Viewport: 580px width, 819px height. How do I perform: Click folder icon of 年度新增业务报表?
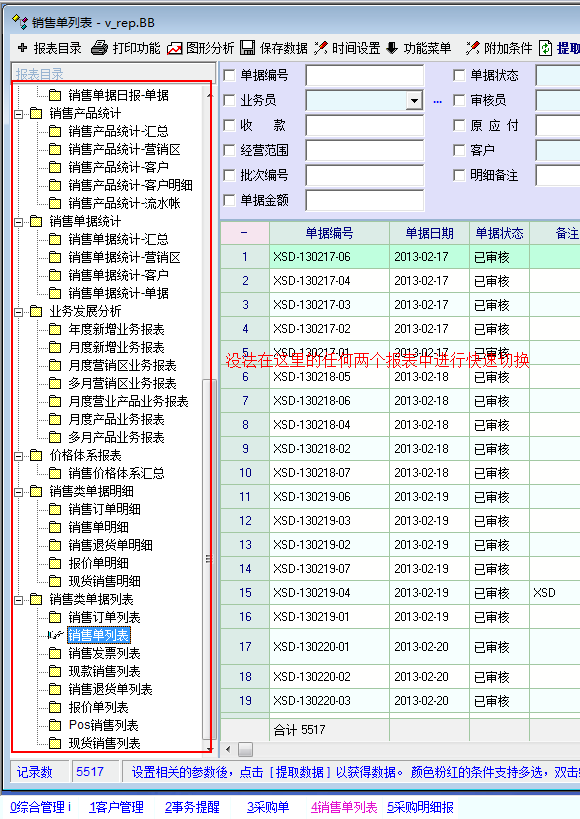55,329
